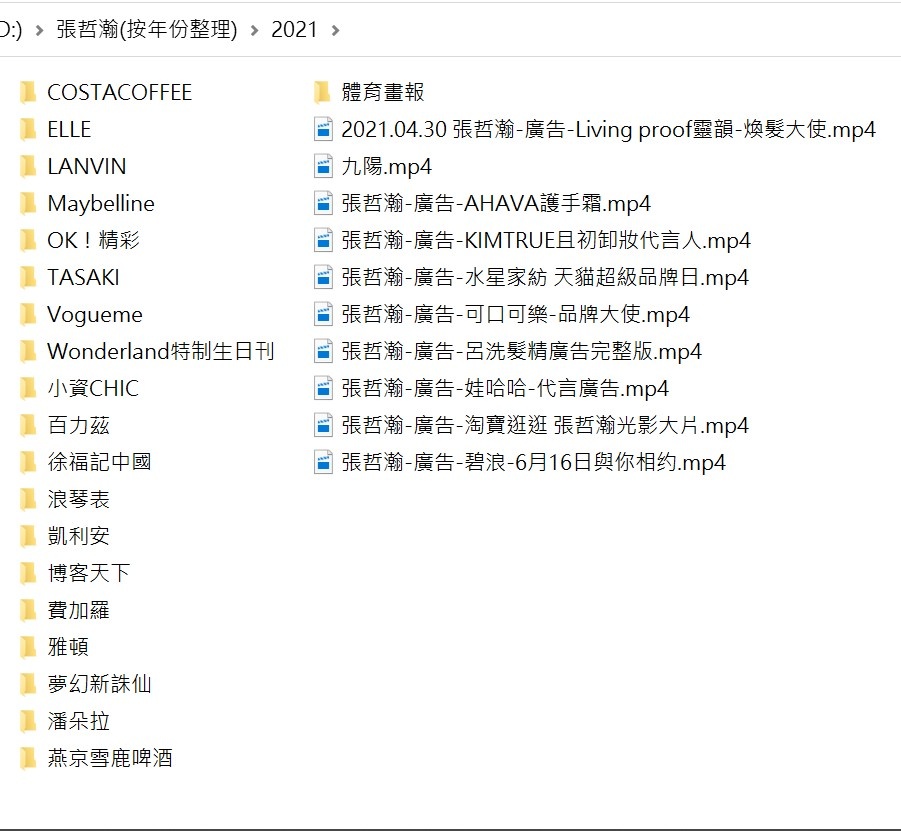Select the 潘朵拉 folder icon

pos(28,721)
